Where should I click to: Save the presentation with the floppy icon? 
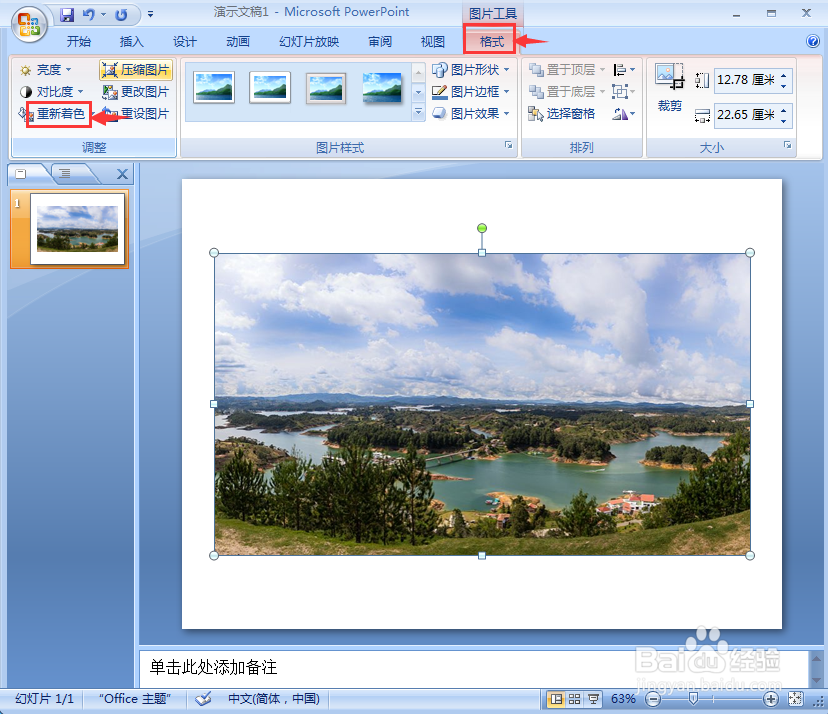click(x=67, y=14)
